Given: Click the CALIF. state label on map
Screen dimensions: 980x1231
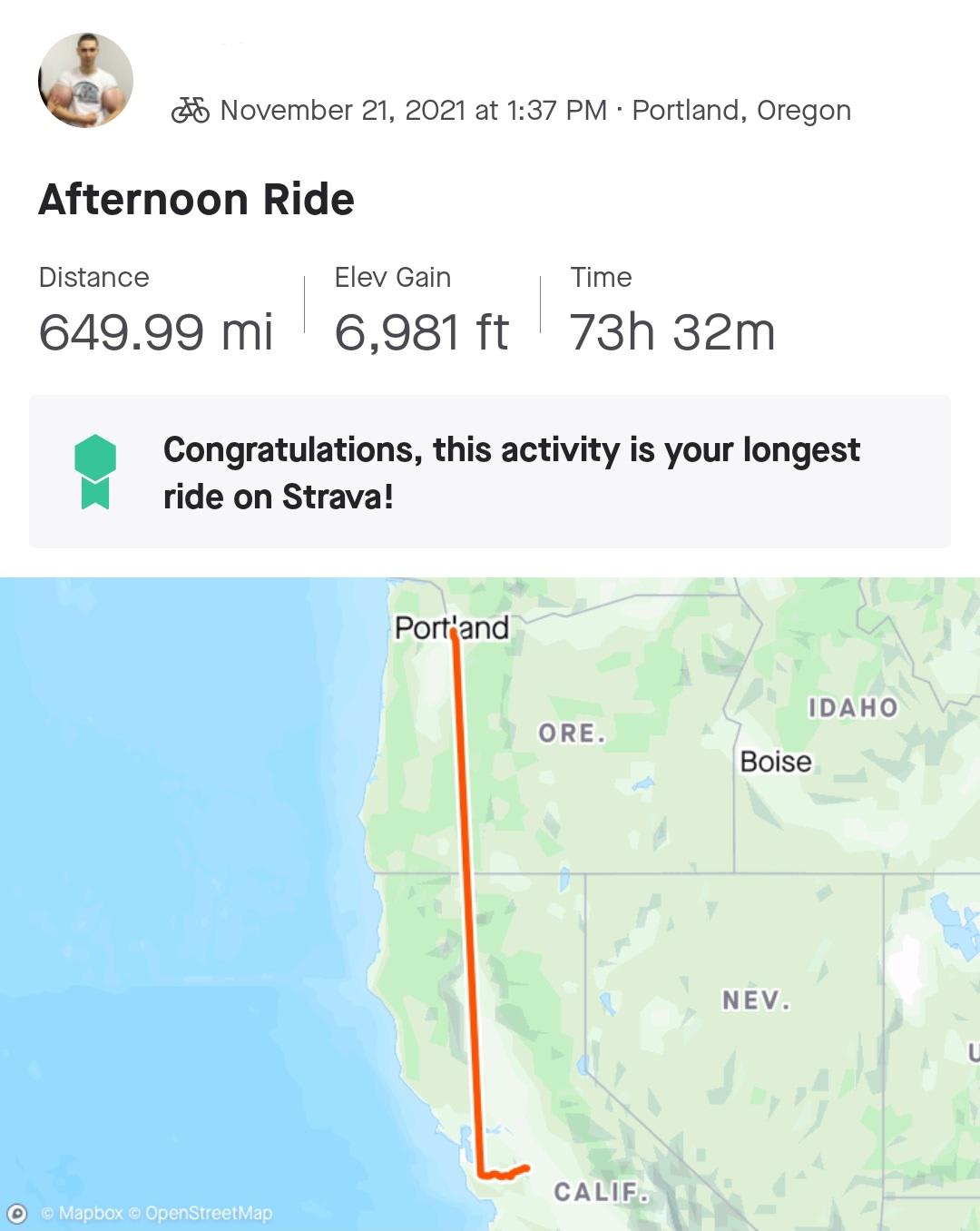Looking at the screenshot, I should pyautogui.click(x=602, y=1192).
